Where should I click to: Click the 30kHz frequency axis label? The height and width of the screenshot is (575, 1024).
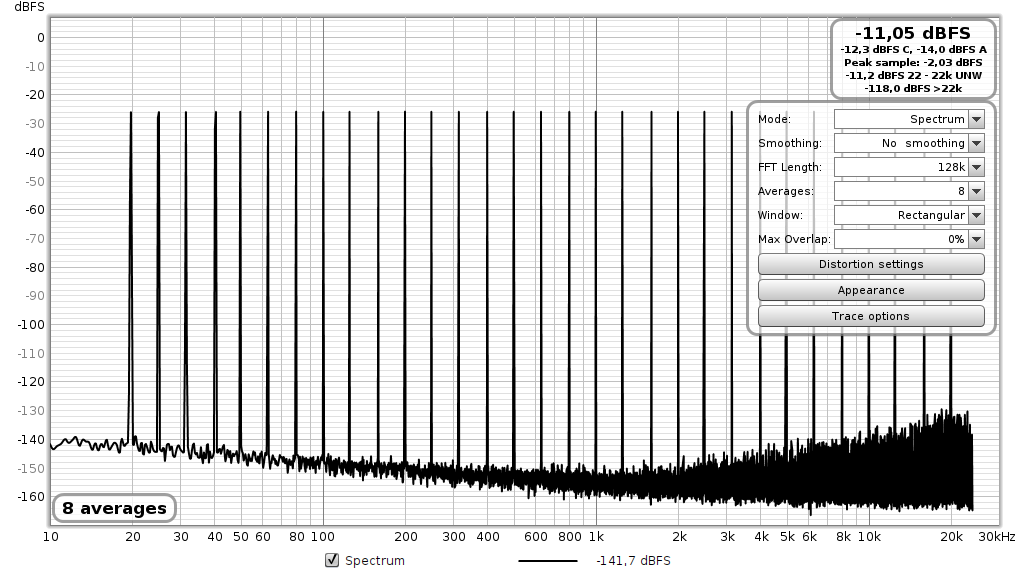[997, 537]
